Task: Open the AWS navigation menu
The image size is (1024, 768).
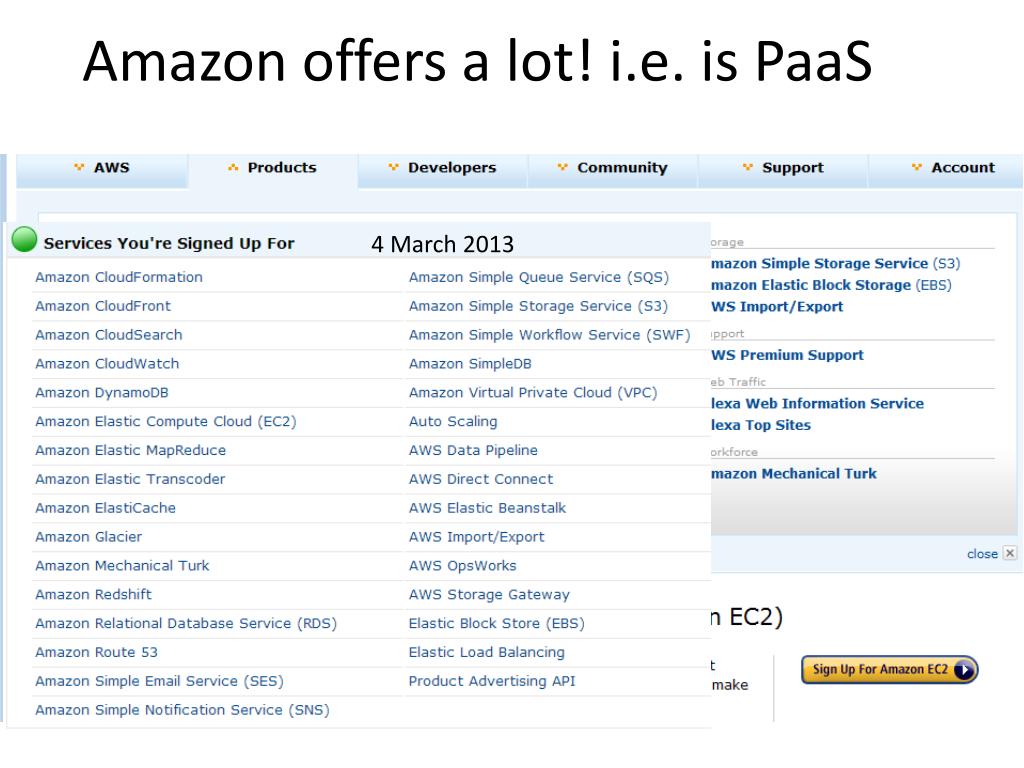Action: (102, 168)
